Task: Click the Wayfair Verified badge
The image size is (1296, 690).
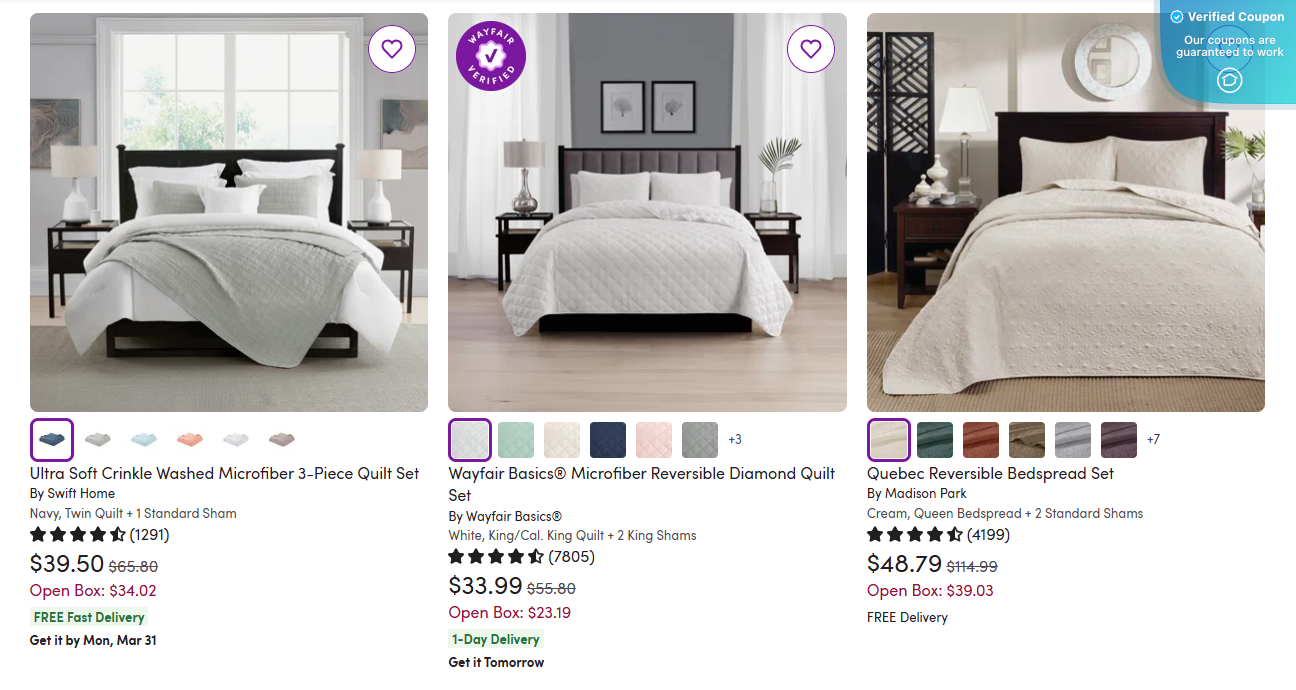Action: (x=490, y=56)
